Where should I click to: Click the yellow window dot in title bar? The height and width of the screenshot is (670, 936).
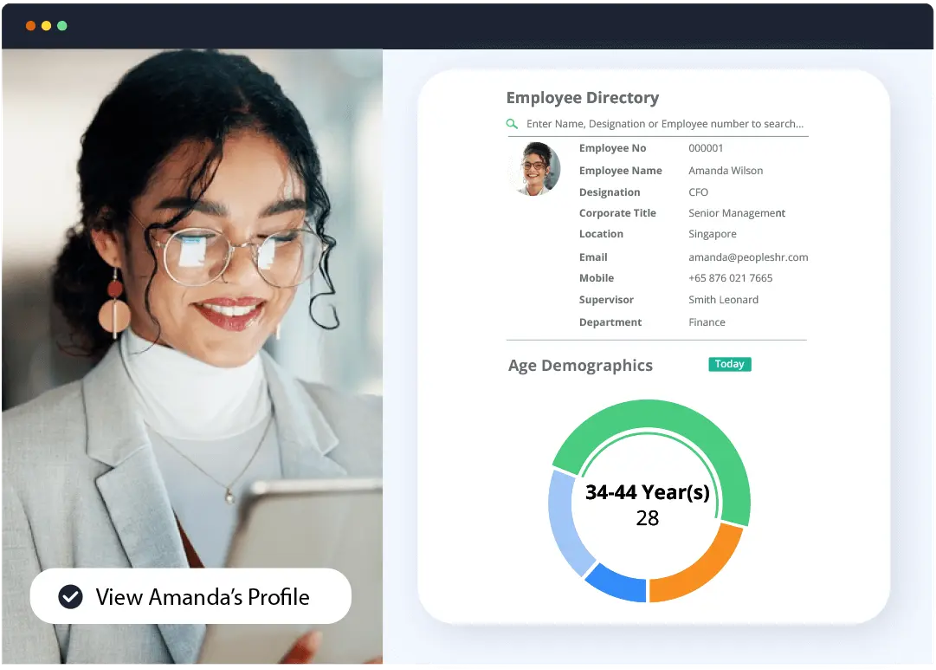(x=46, y=26)
